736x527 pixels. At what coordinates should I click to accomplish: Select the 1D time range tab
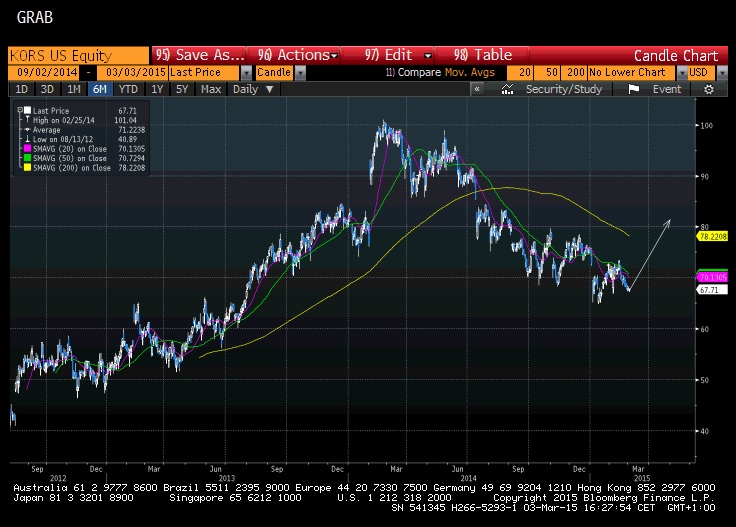(x=22, y=89)
